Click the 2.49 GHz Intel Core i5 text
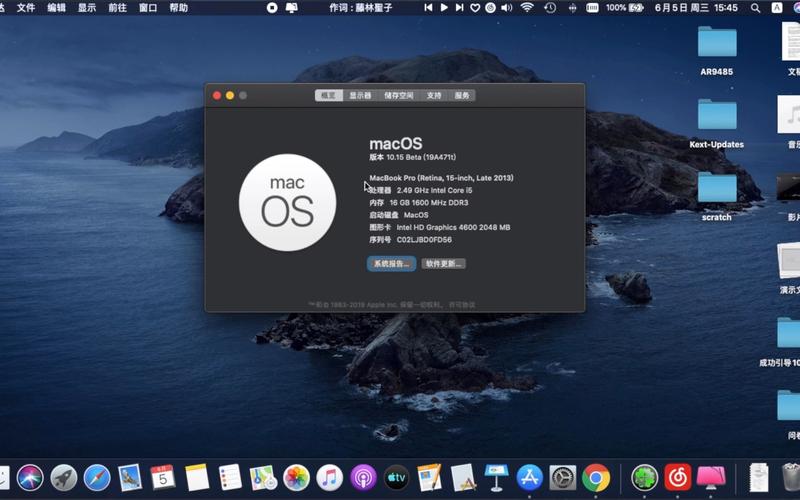This screenshot has width=800, height=500. [434, 190]
